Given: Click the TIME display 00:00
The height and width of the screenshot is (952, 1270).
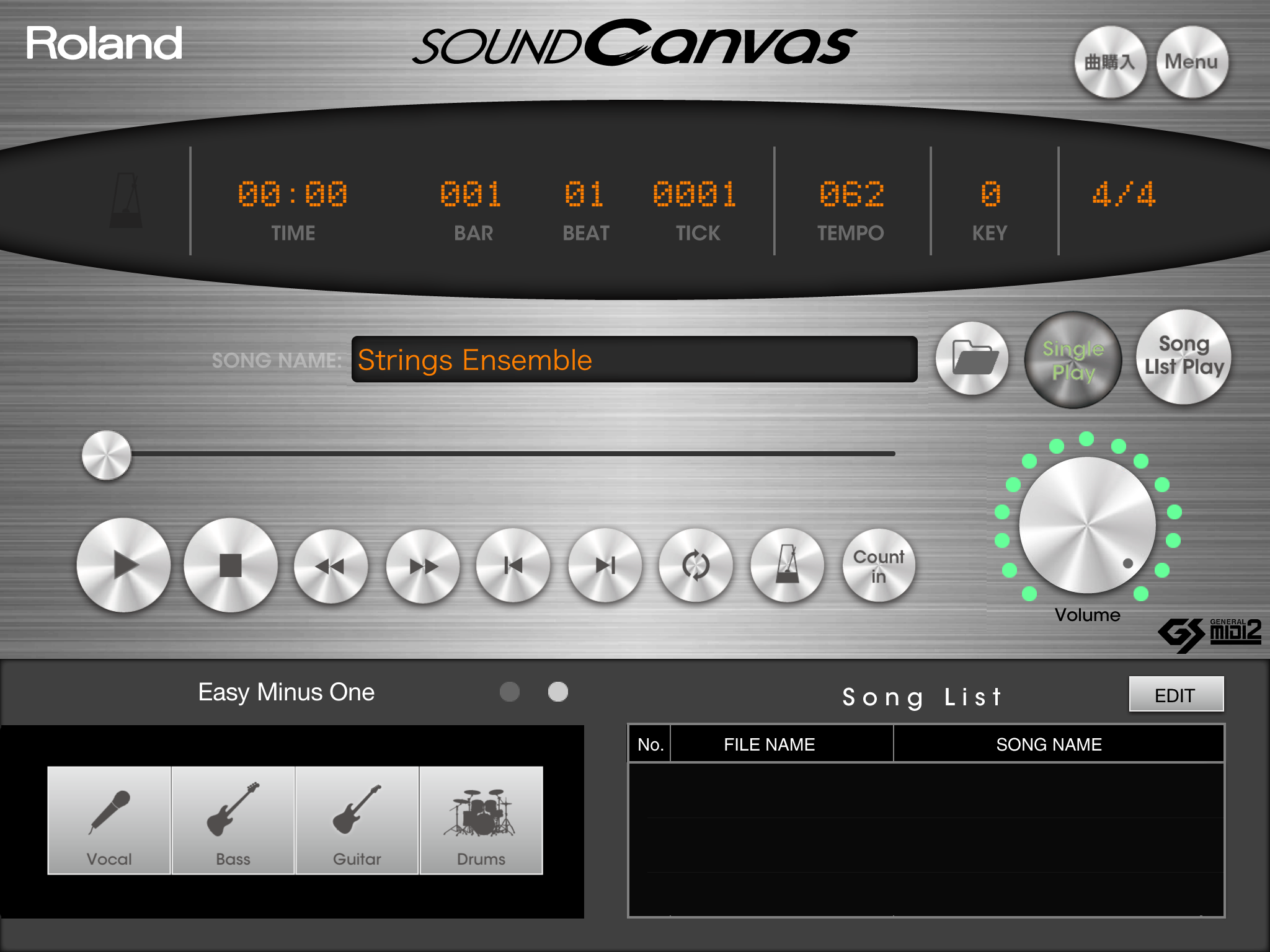Looking at the screenshot, I should [293, 195].
